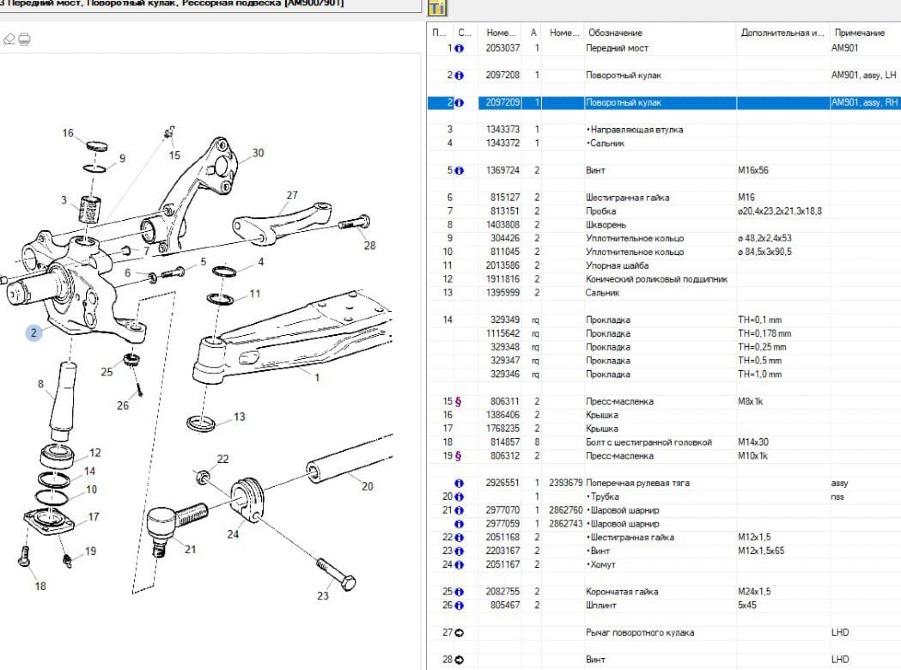Click the eraser icon above the diagram
The width and height of the screenshot is (901, 670).
coord(10,39)
